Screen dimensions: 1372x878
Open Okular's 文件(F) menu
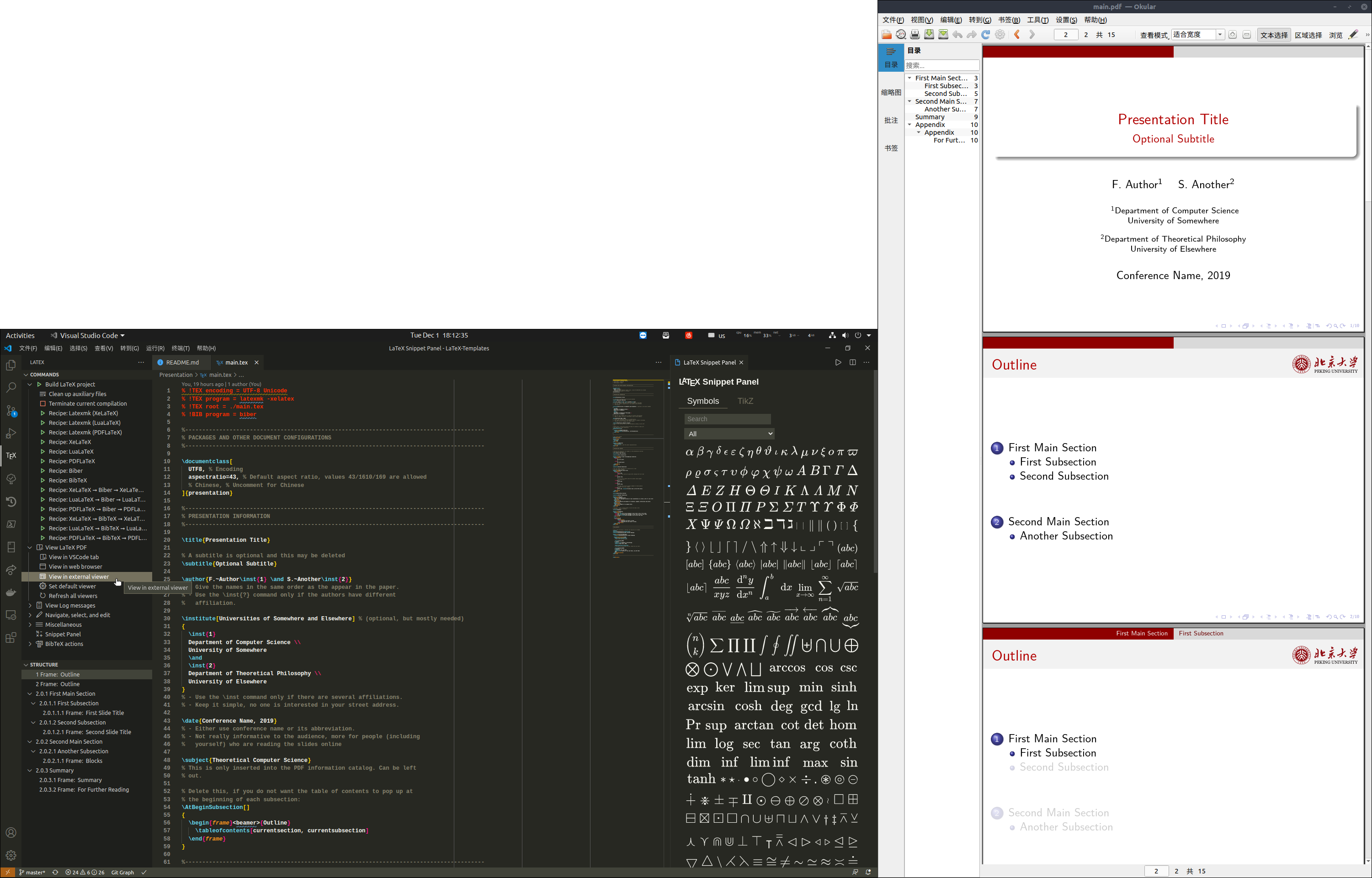893,20
